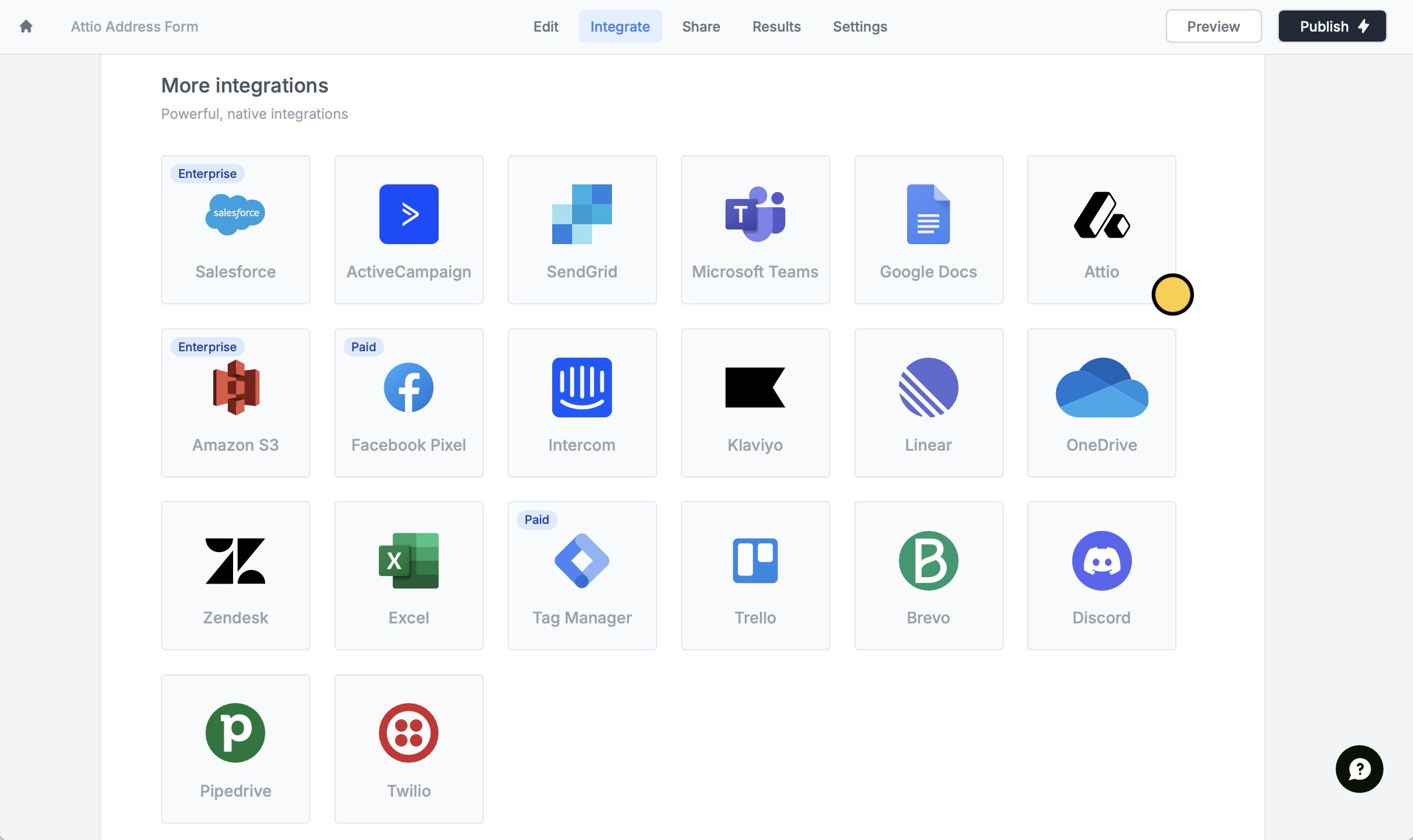Click the Preview button
The width and height of the screenshot is (1413, 840).
click(x=1213, y=26)
